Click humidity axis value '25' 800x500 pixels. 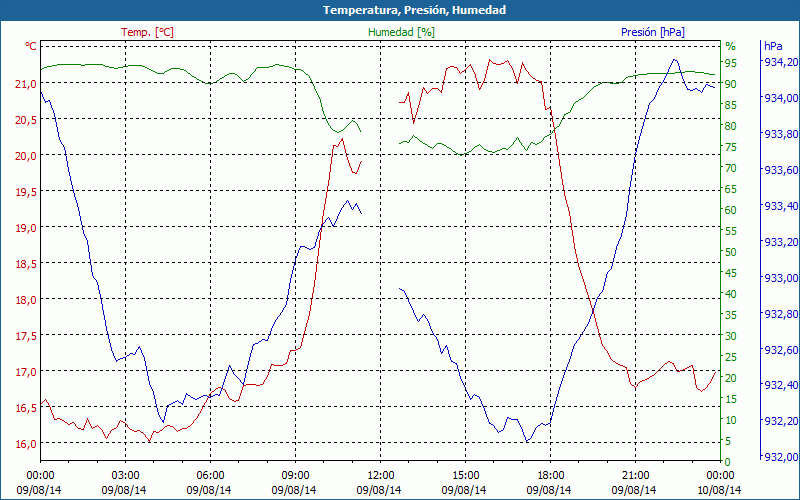click(x=731, y=357)
